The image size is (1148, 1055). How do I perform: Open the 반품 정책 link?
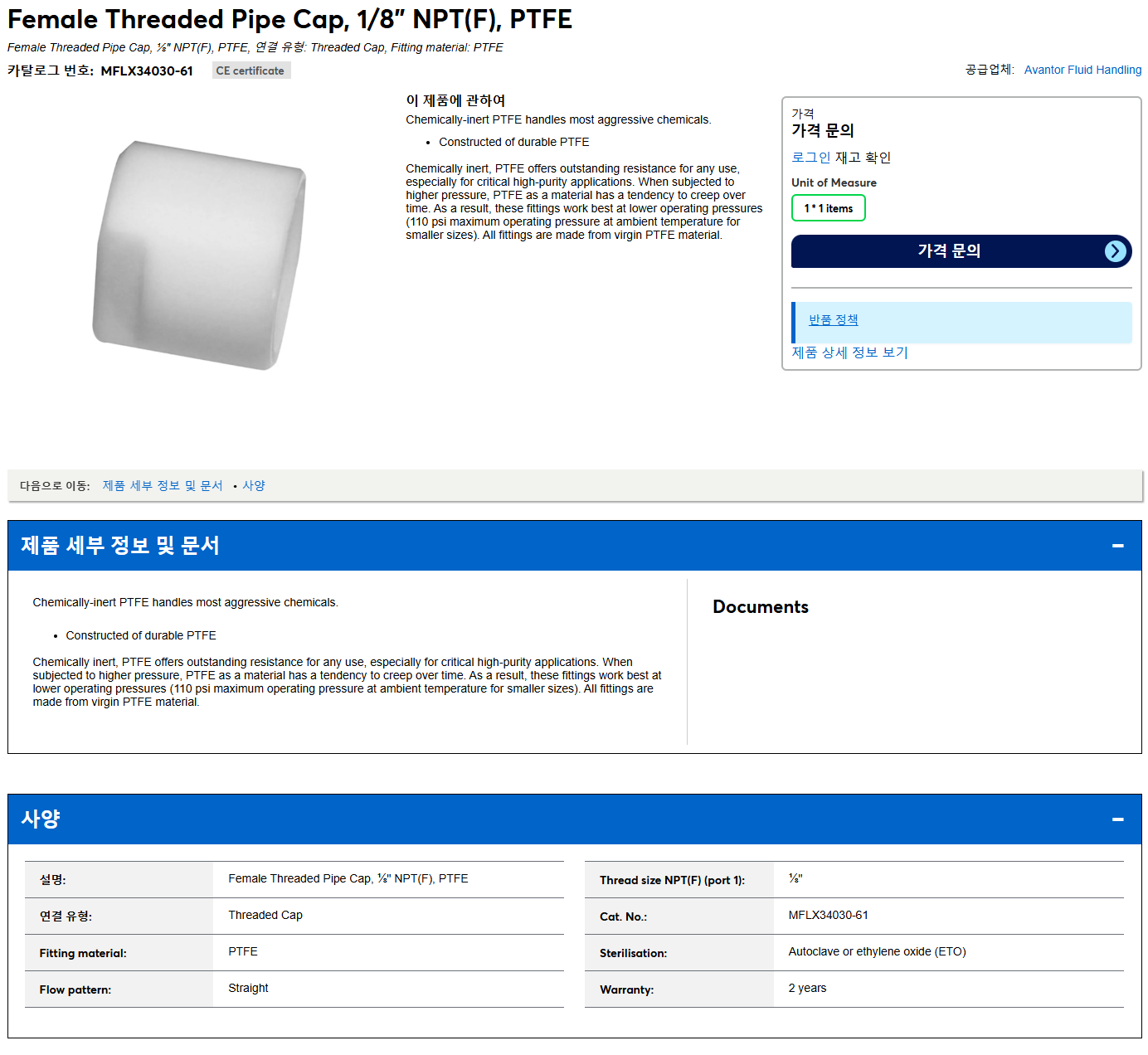click(x=833, y=320)
